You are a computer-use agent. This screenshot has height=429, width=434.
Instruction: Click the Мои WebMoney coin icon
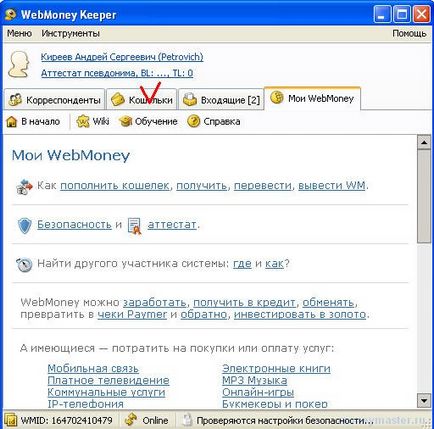[277, 98]
